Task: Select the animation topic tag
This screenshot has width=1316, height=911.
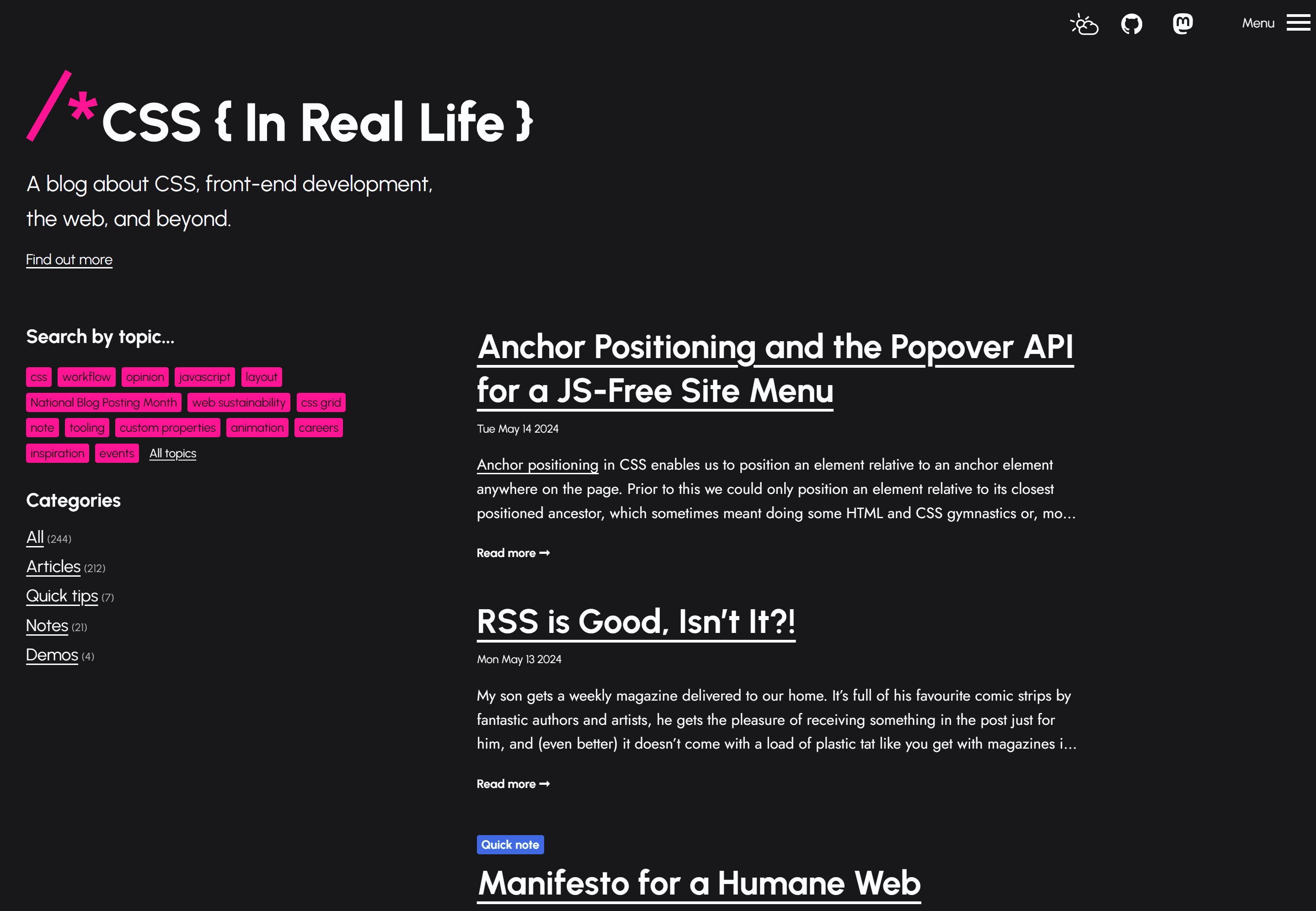Action: (257, 427)
